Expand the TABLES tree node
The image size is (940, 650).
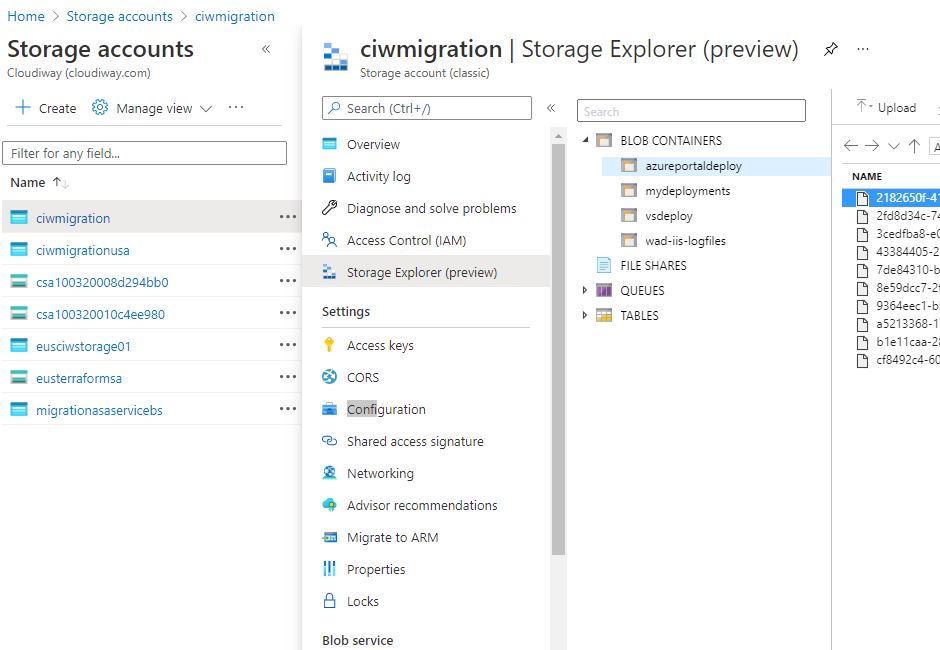tap(585, 315)
